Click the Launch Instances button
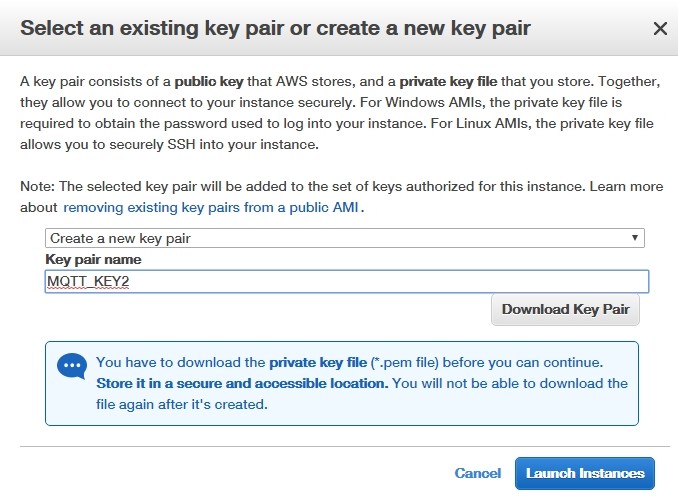This screenshot has width=678, height=503. (x=585, y=473)
